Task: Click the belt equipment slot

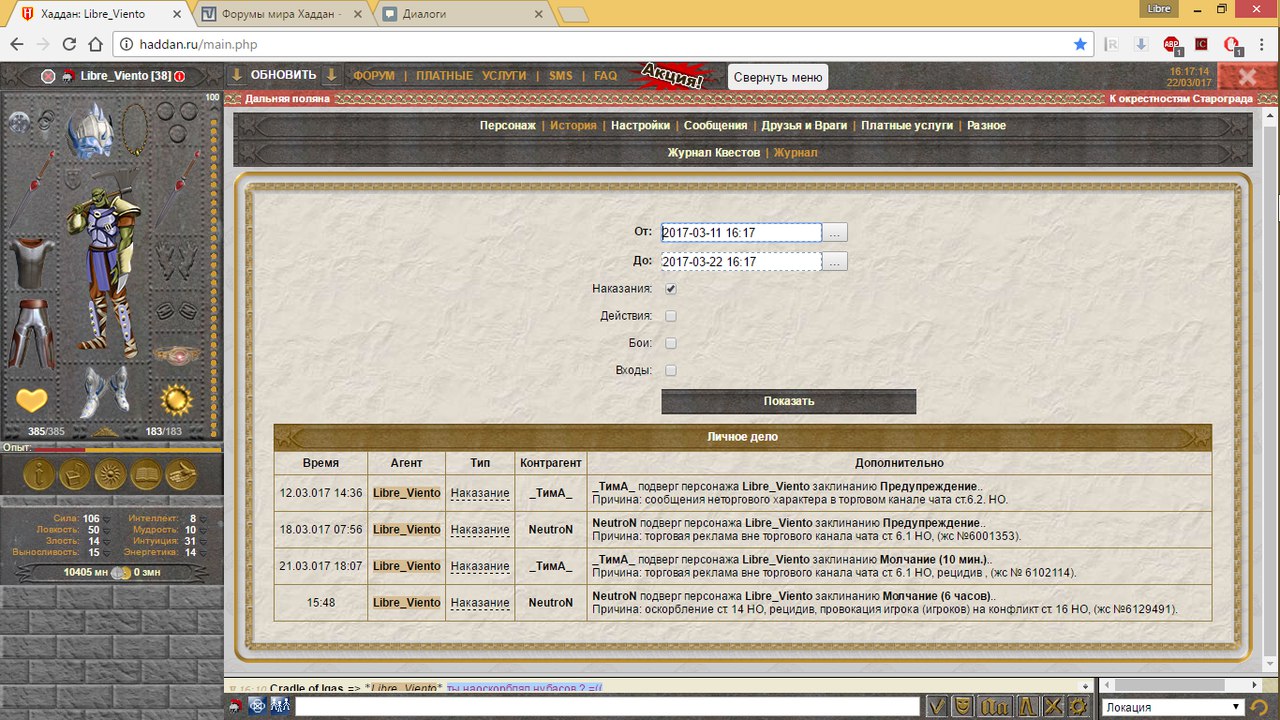Action: tap(177, 355)
